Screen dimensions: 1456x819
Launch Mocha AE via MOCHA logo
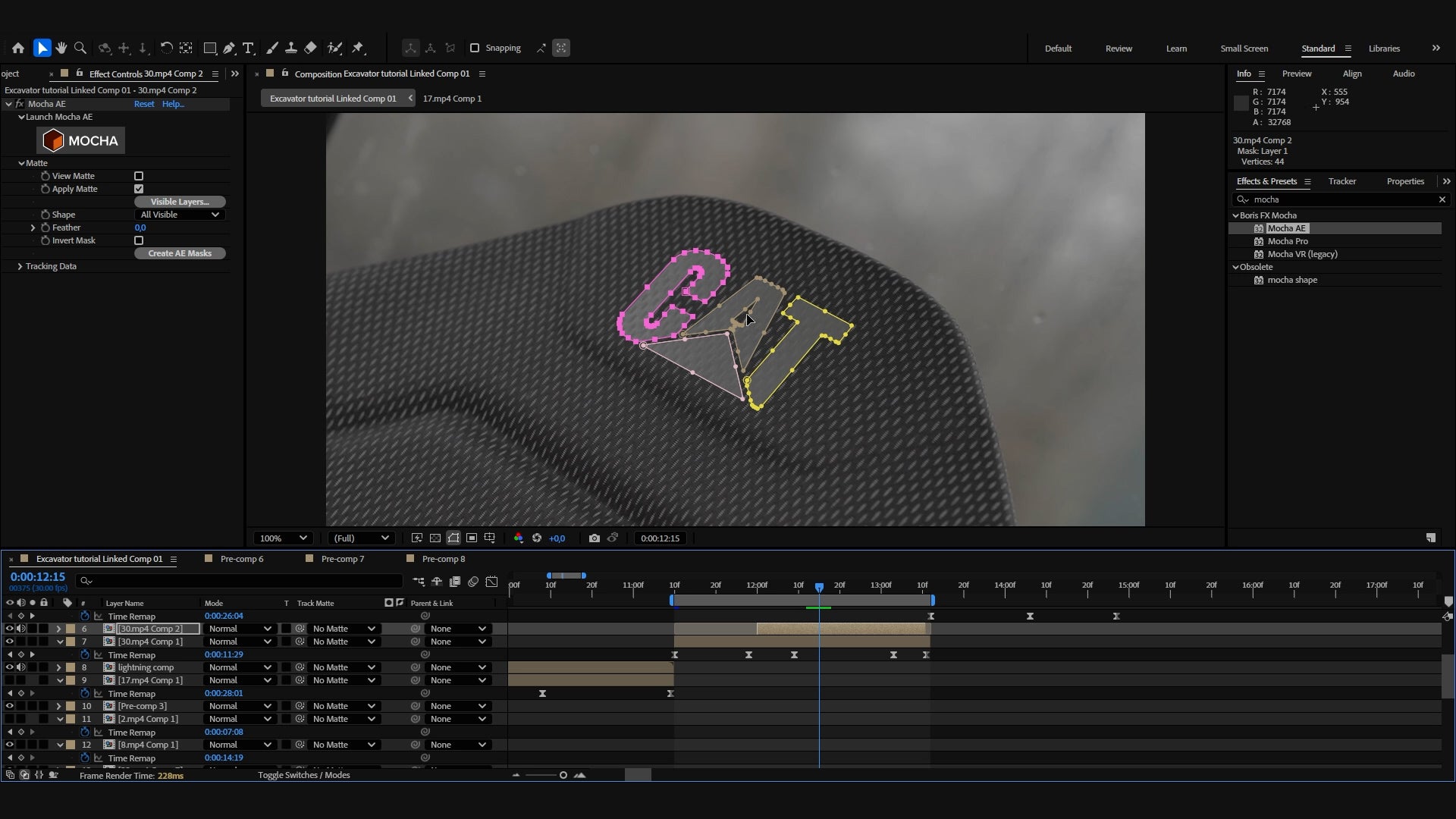[x=81, y=140]
